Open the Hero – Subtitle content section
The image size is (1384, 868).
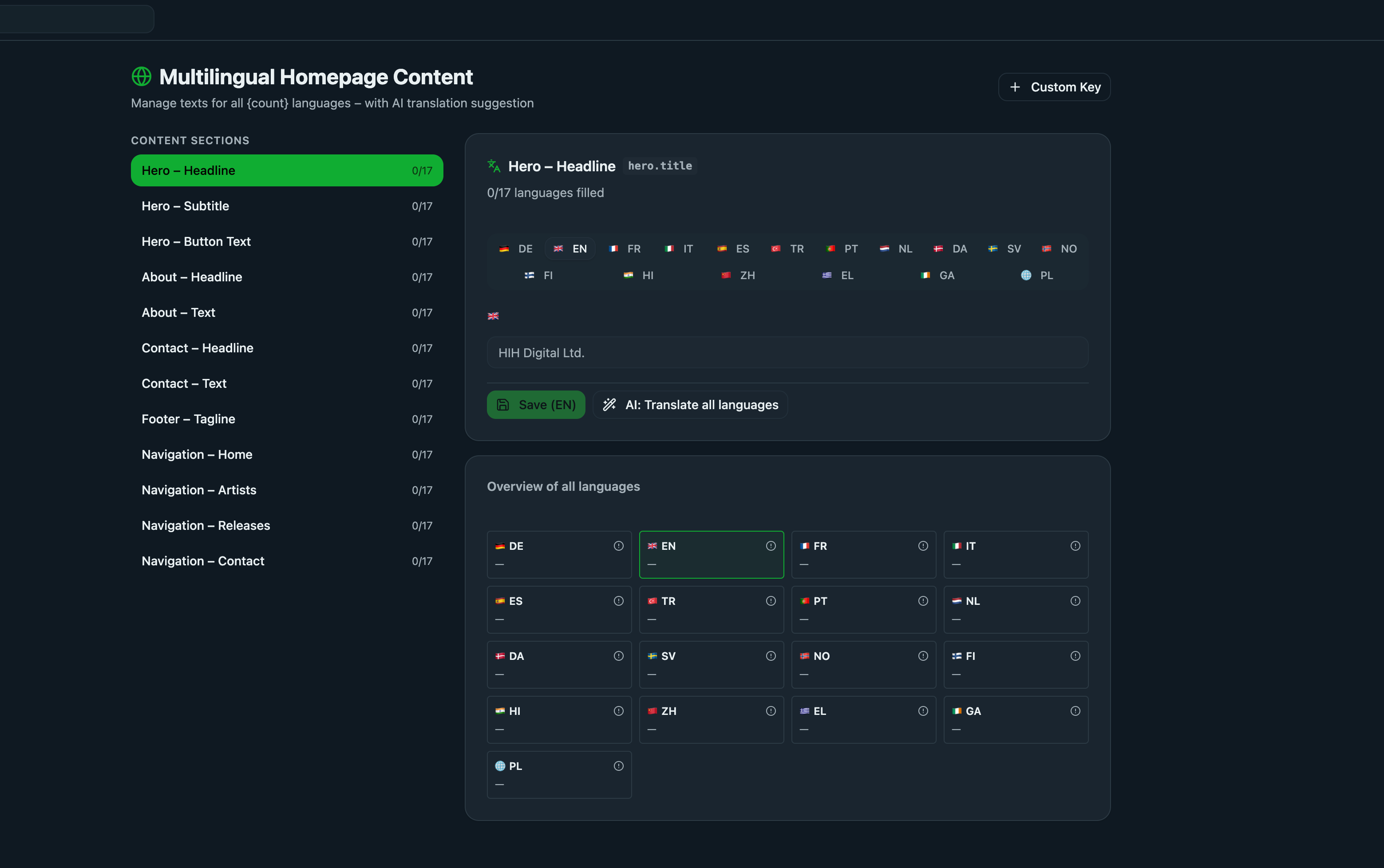click(287, 206)
